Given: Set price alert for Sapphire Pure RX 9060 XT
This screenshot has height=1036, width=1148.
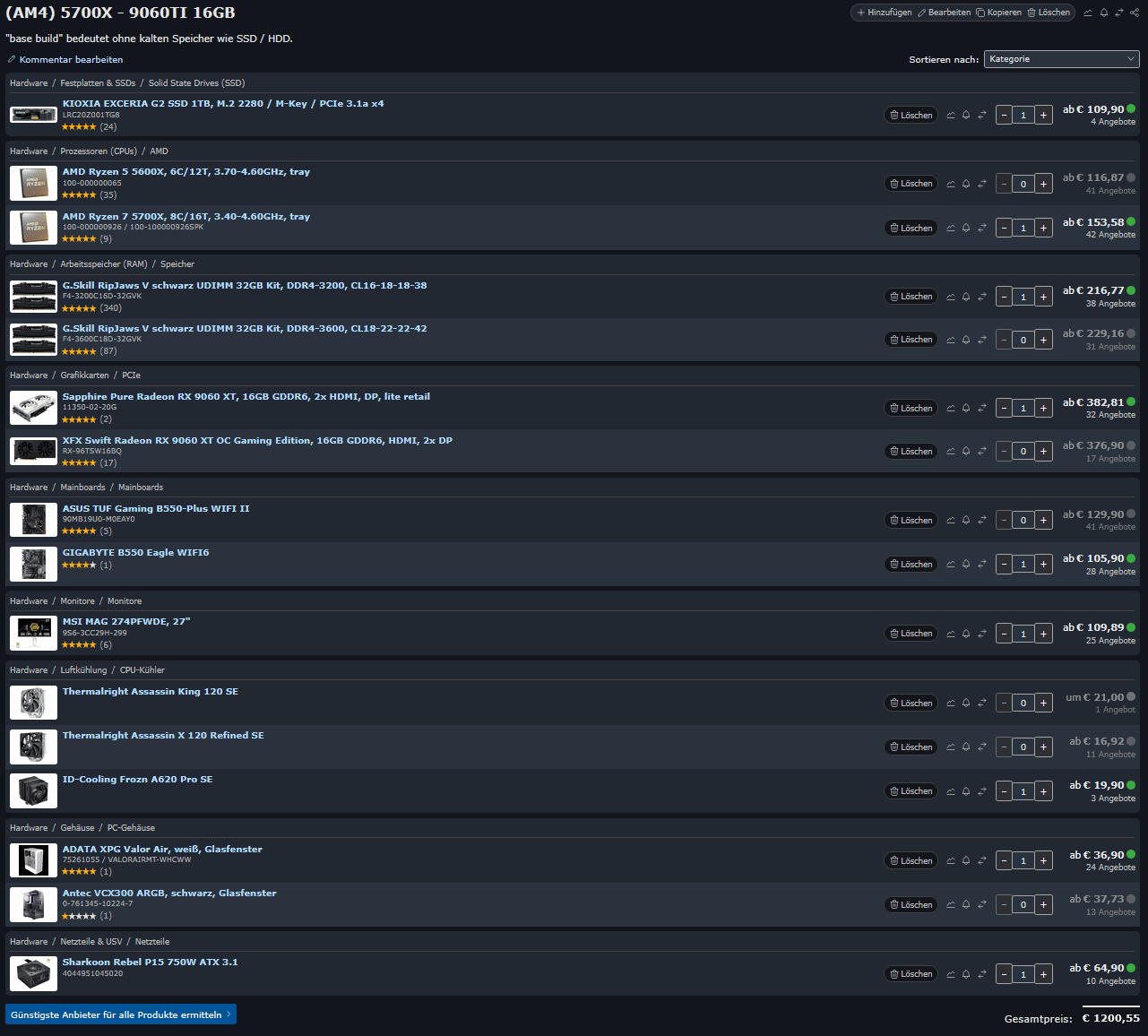Looking at the screenshot, I should [966, 409].
